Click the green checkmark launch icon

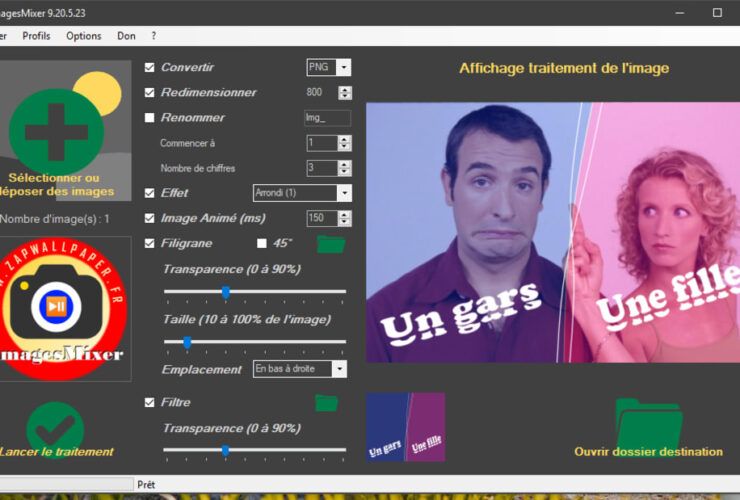click(55, 428)
